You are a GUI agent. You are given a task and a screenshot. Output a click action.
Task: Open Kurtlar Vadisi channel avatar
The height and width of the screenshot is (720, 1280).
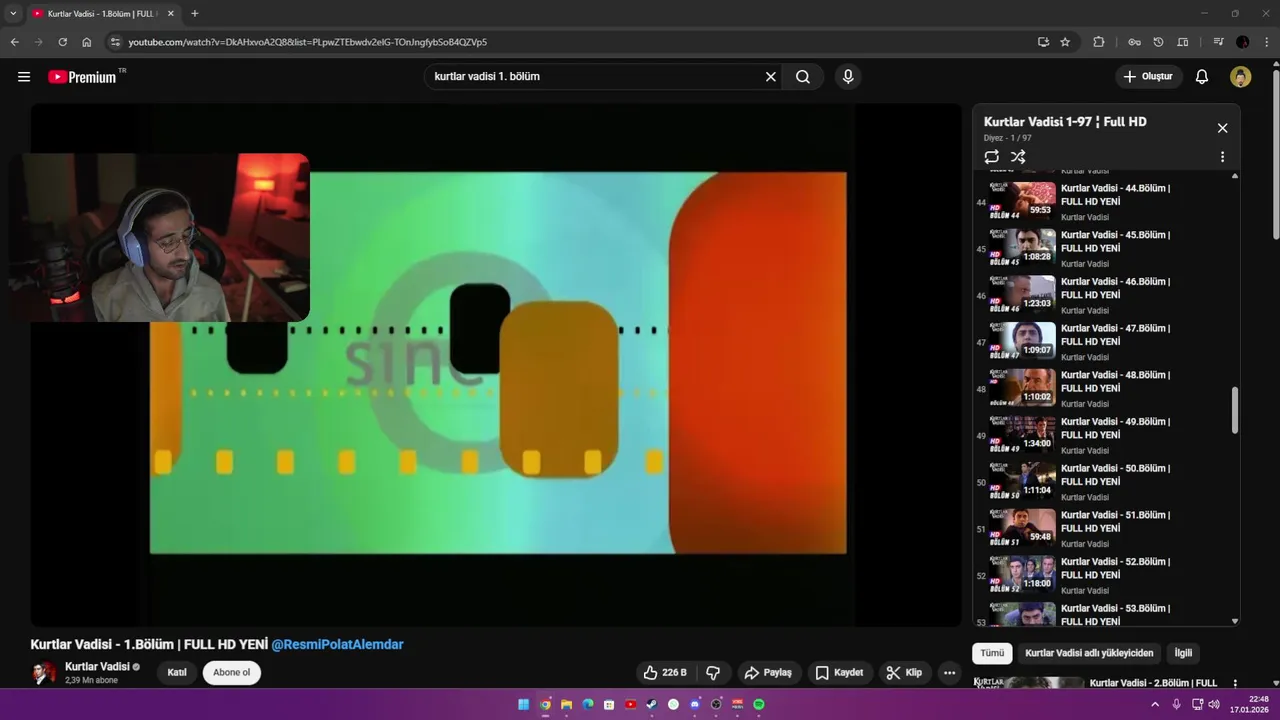[x=44, y=673]
